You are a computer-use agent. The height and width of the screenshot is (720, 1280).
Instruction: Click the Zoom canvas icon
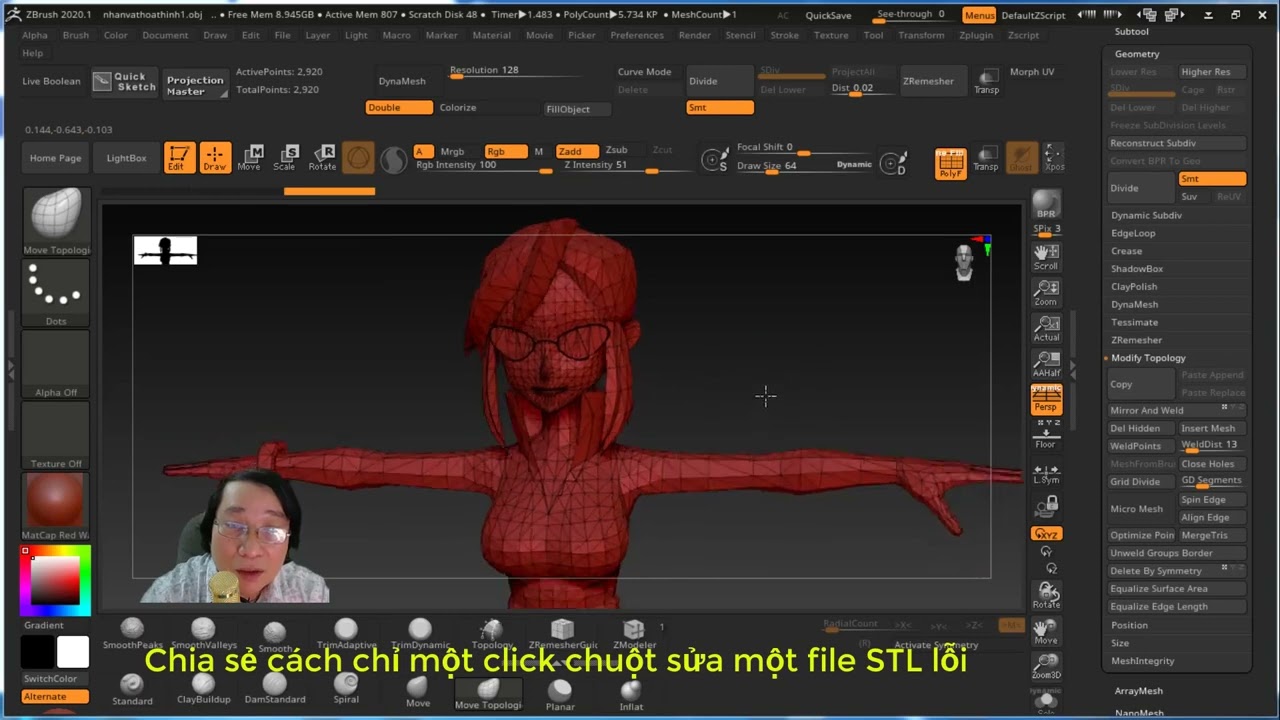(x=1046, y=292)
